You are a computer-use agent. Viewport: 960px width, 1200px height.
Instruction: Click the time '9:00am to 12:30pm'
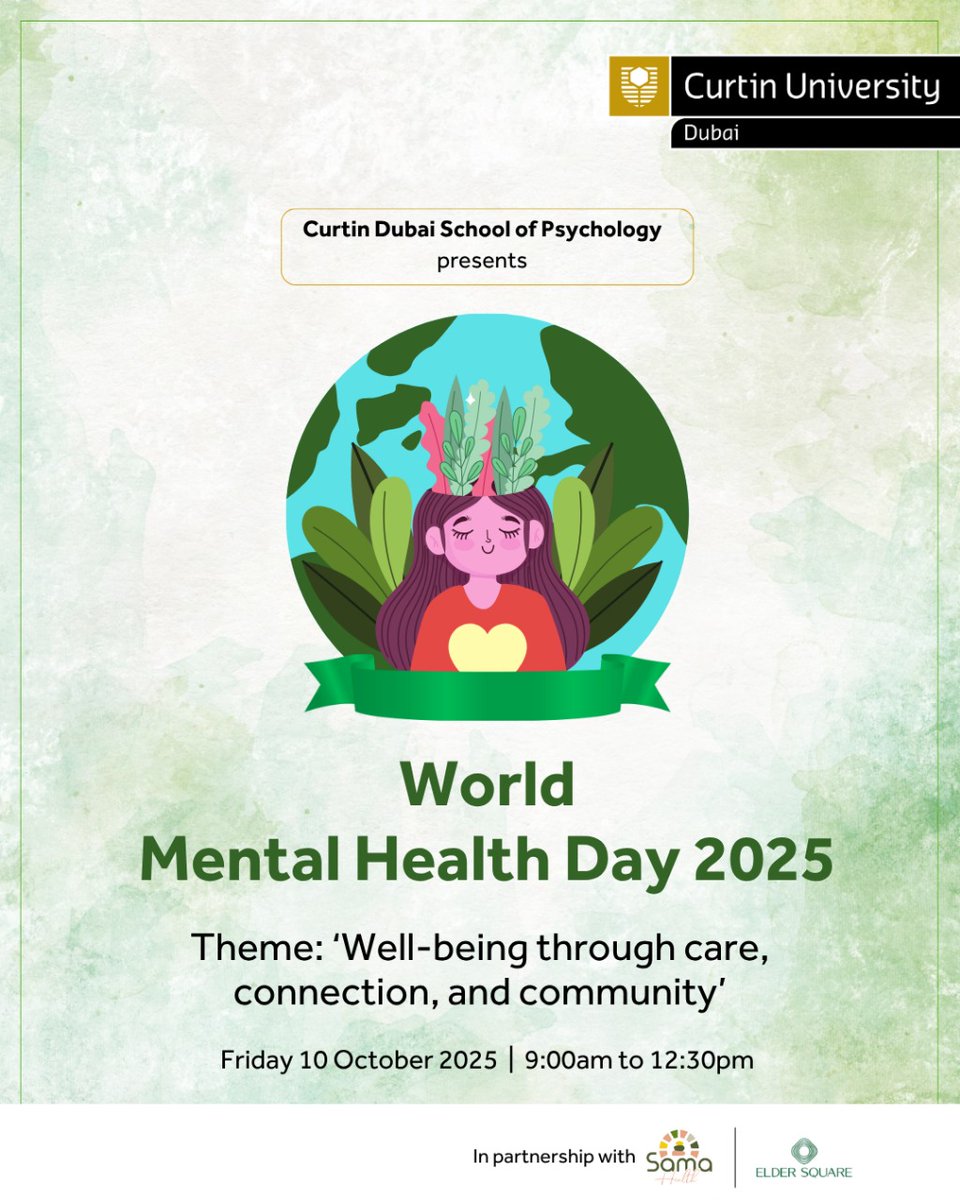(638, 1060)
